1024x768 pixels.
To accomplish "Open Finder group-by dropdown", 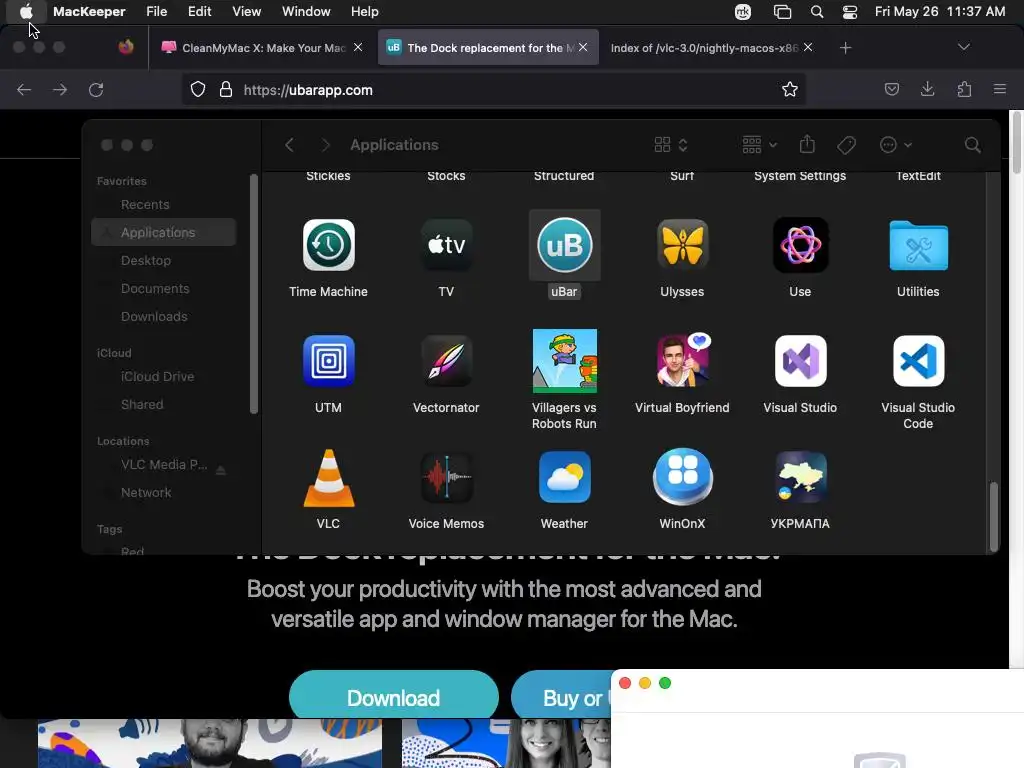I will click(x=759, y=145).
